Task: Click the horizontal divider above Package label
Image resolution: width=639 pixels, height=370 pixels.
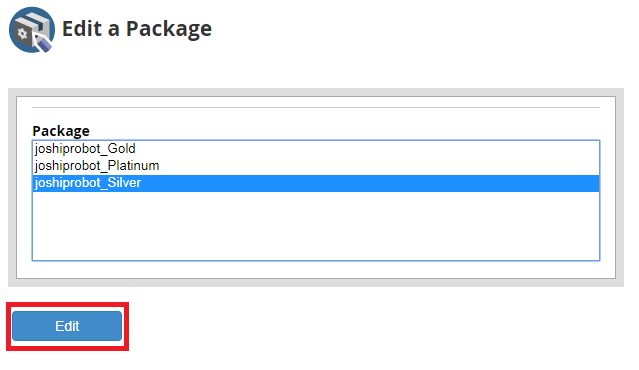Action: coord(316,108)
